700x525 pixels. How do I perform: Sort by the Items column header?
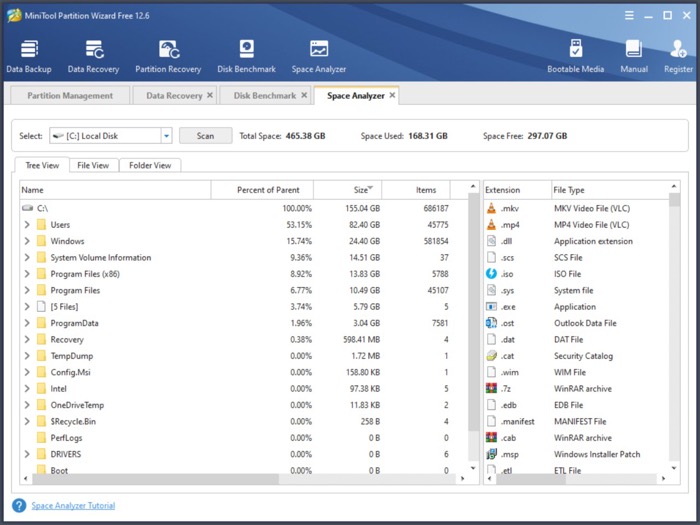[x=416, y=190]
